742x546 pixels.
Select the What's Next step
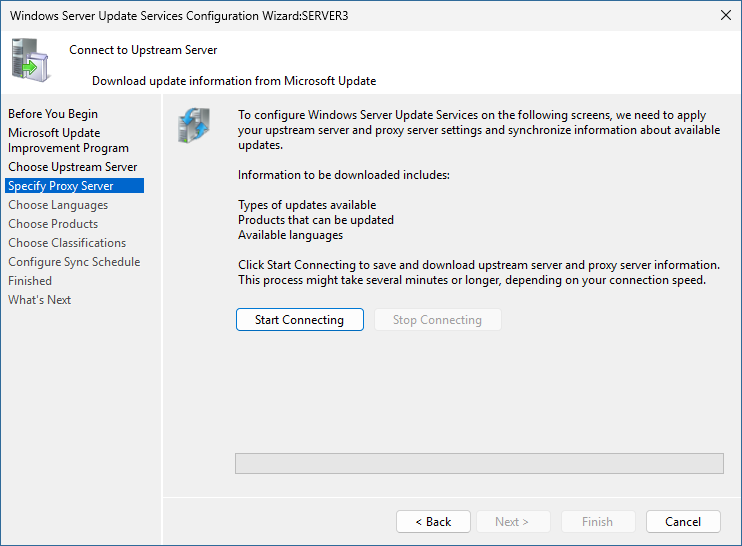pos(39,299)
